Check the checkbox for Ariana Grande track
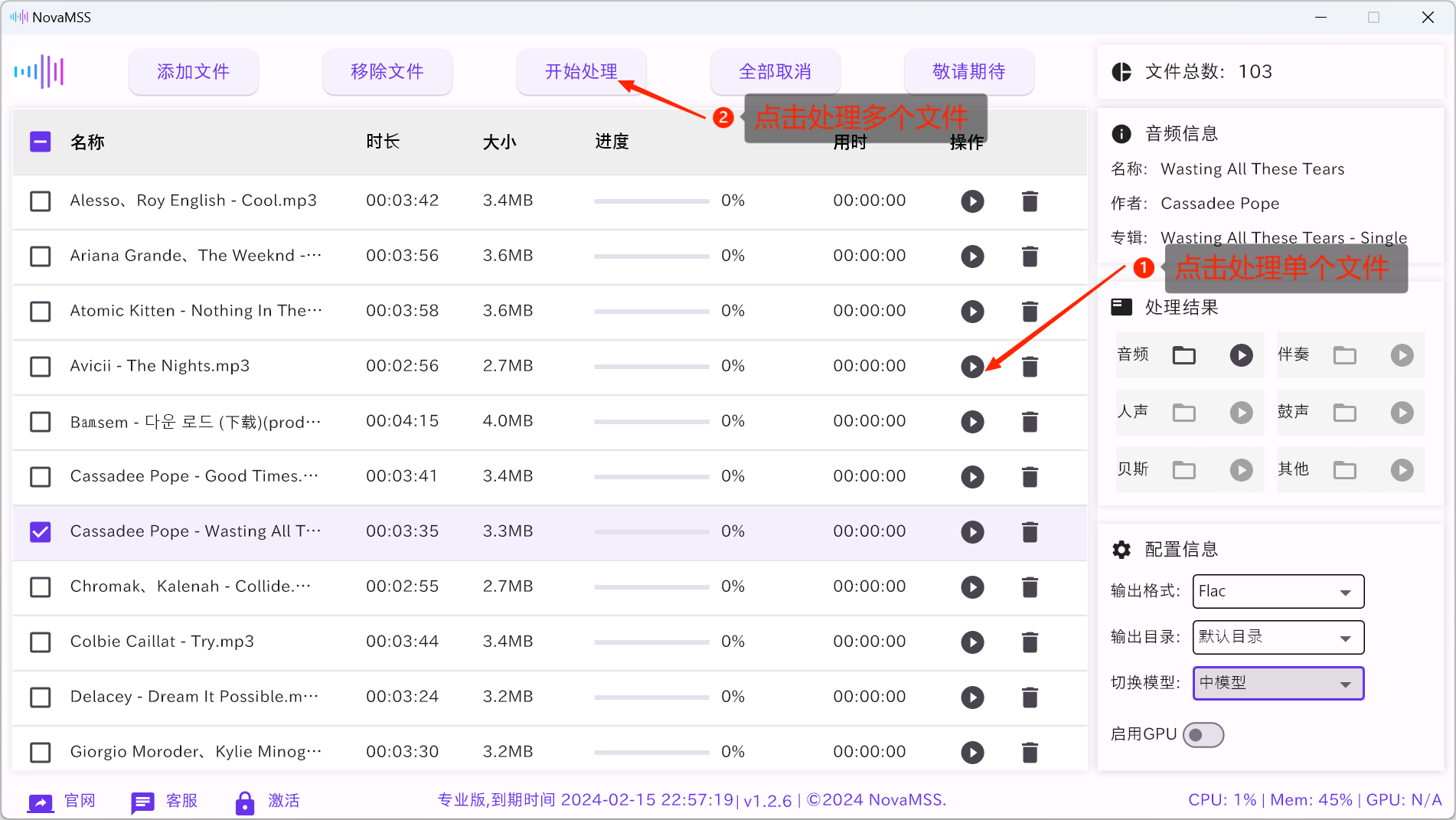The image size is (1456, 820). (40, 256)
